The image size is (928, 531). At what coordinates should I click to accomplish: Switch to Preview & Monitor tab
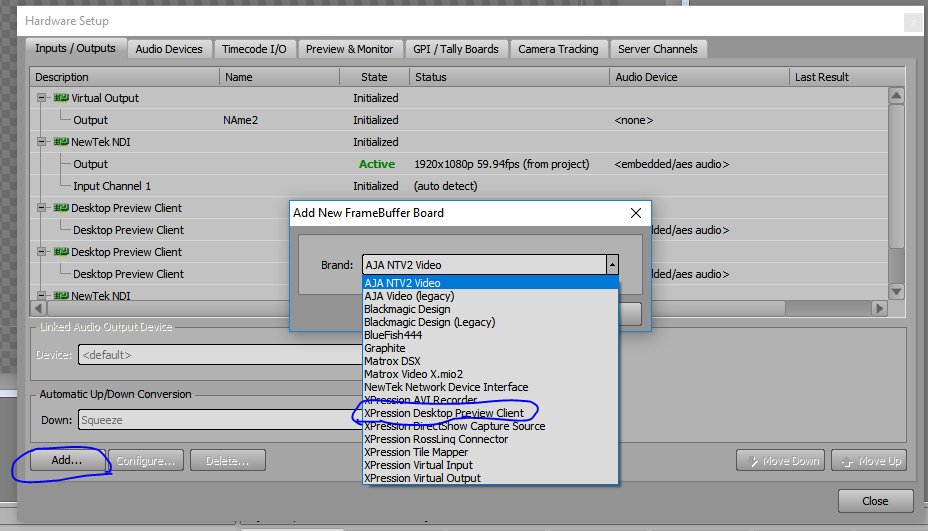349,49
